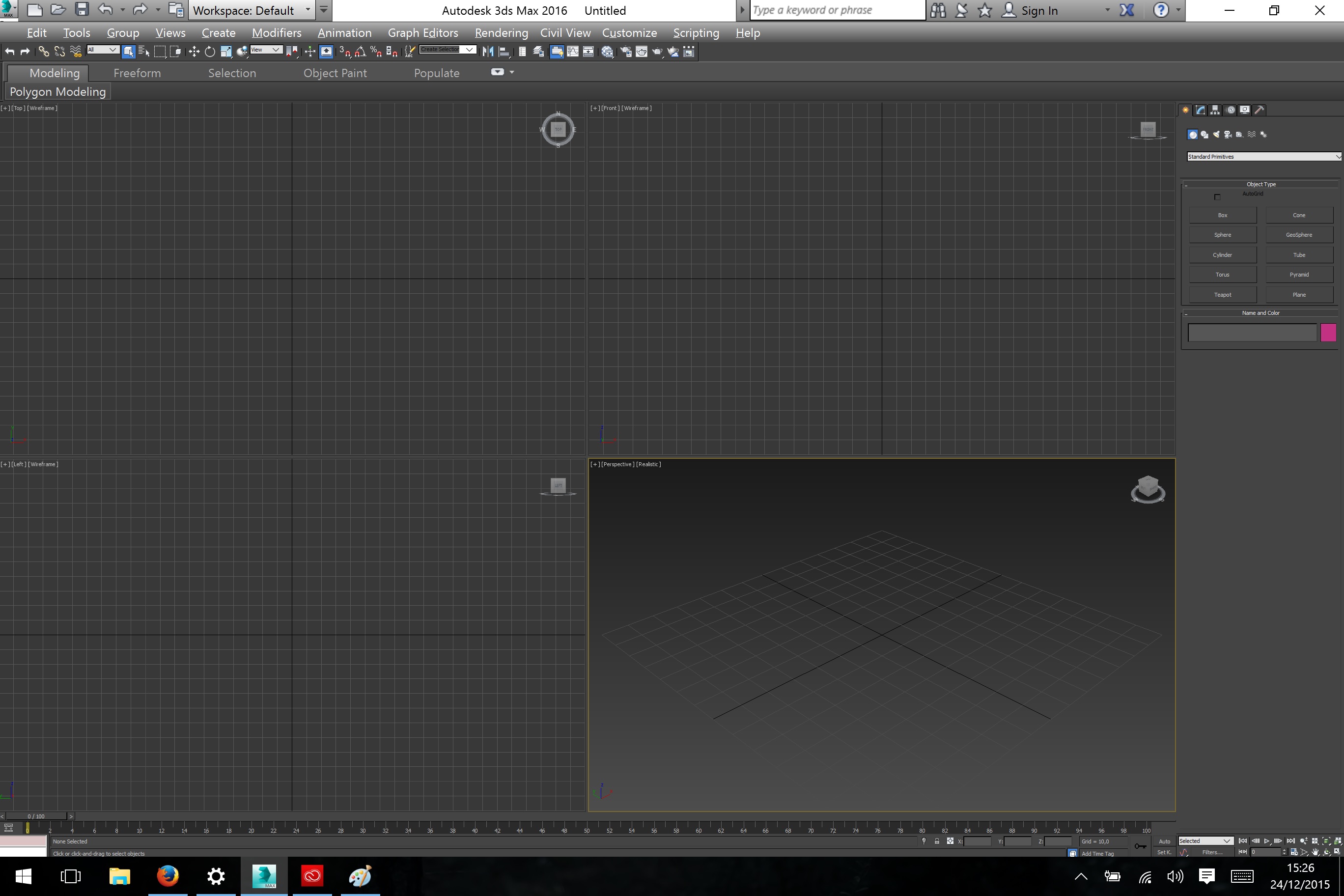
Task: Open the Modifiers menu
Action: [x=277, y=33]
